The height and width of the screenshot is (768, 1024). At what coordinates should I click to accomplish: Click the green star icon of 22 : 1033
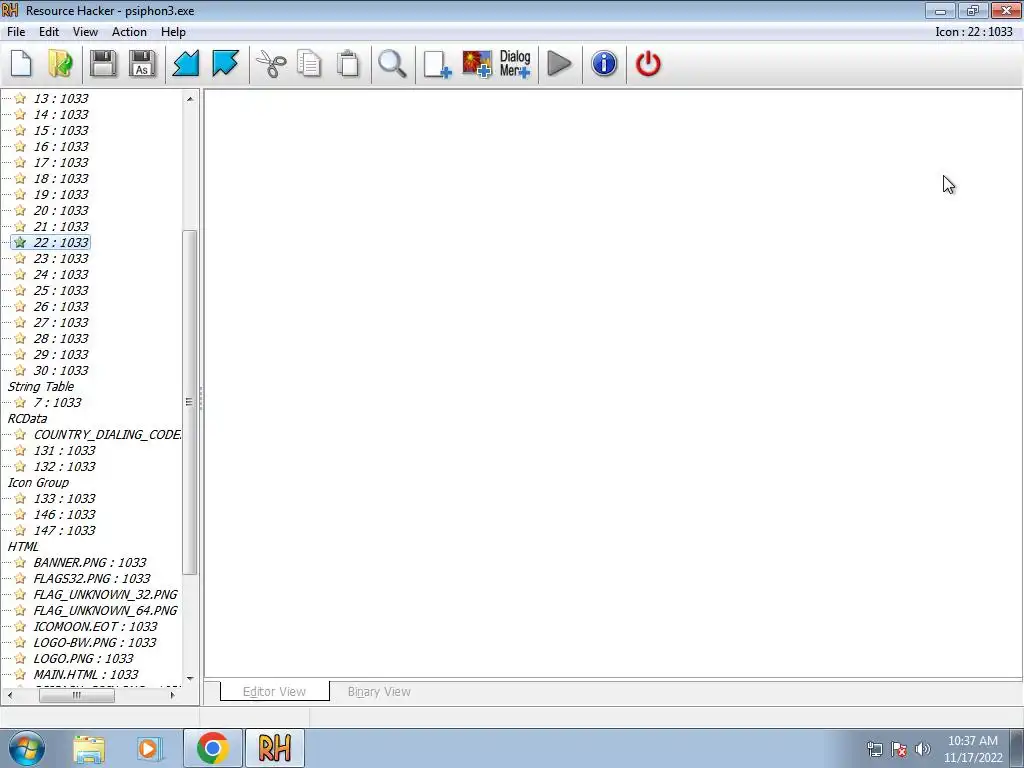tap(20, 242)
